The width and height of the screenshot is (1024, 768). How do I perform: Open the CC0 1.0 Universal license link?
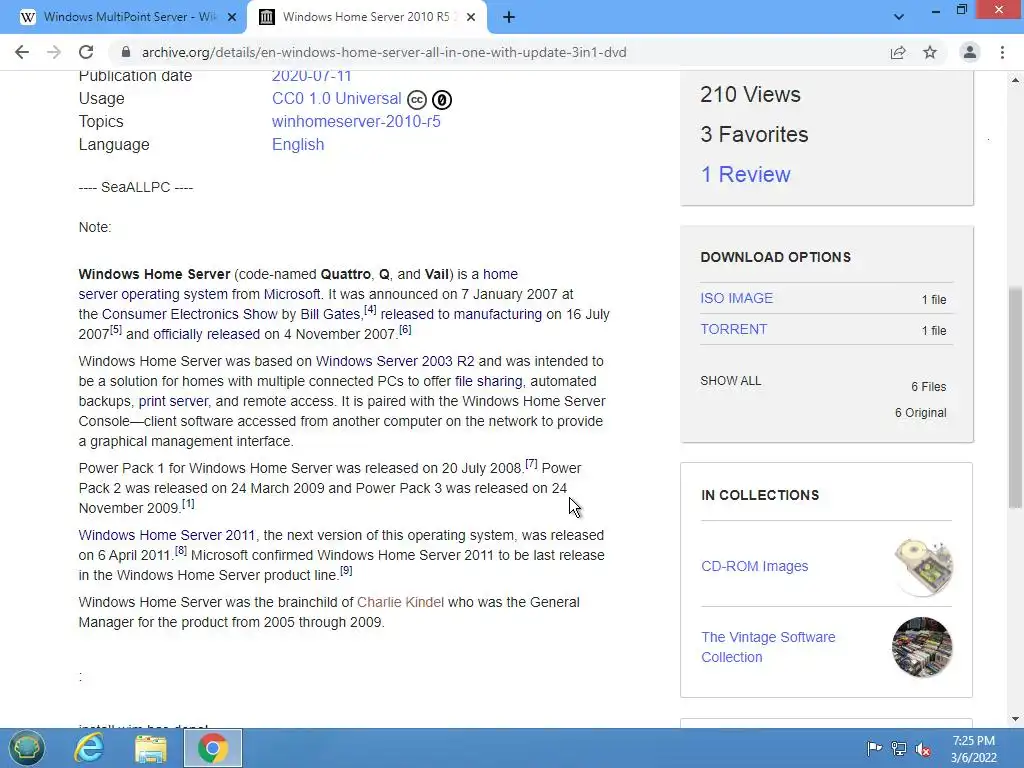[x=336, y=98]
